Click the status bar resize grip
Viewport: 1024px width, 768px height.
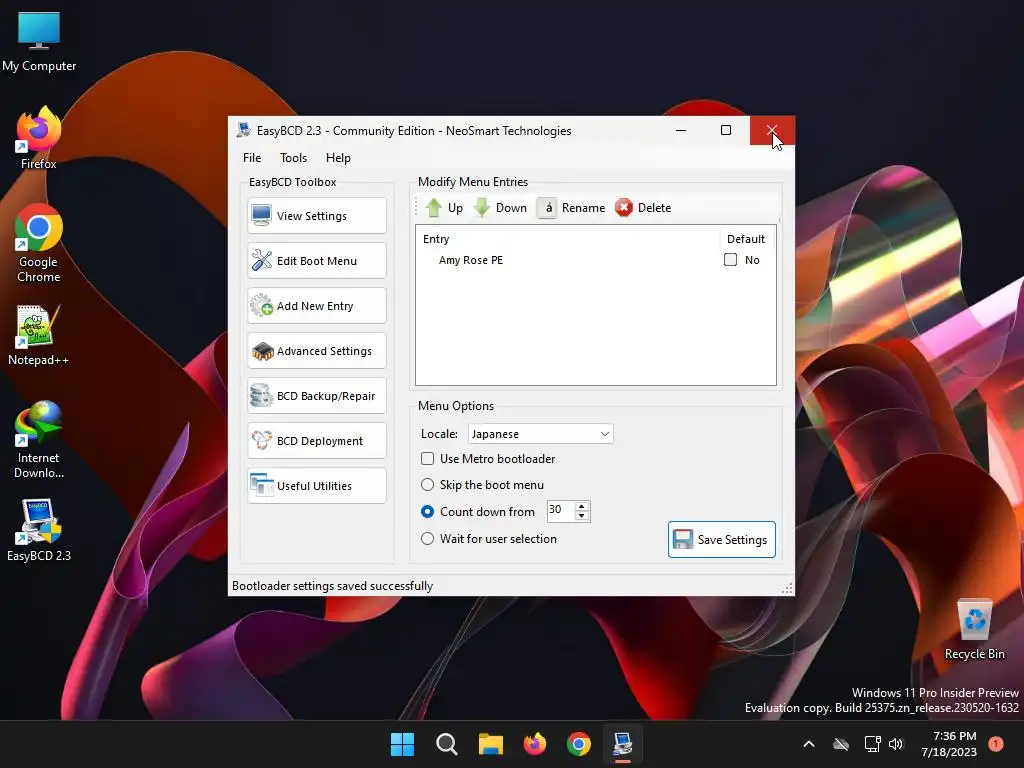787,588
